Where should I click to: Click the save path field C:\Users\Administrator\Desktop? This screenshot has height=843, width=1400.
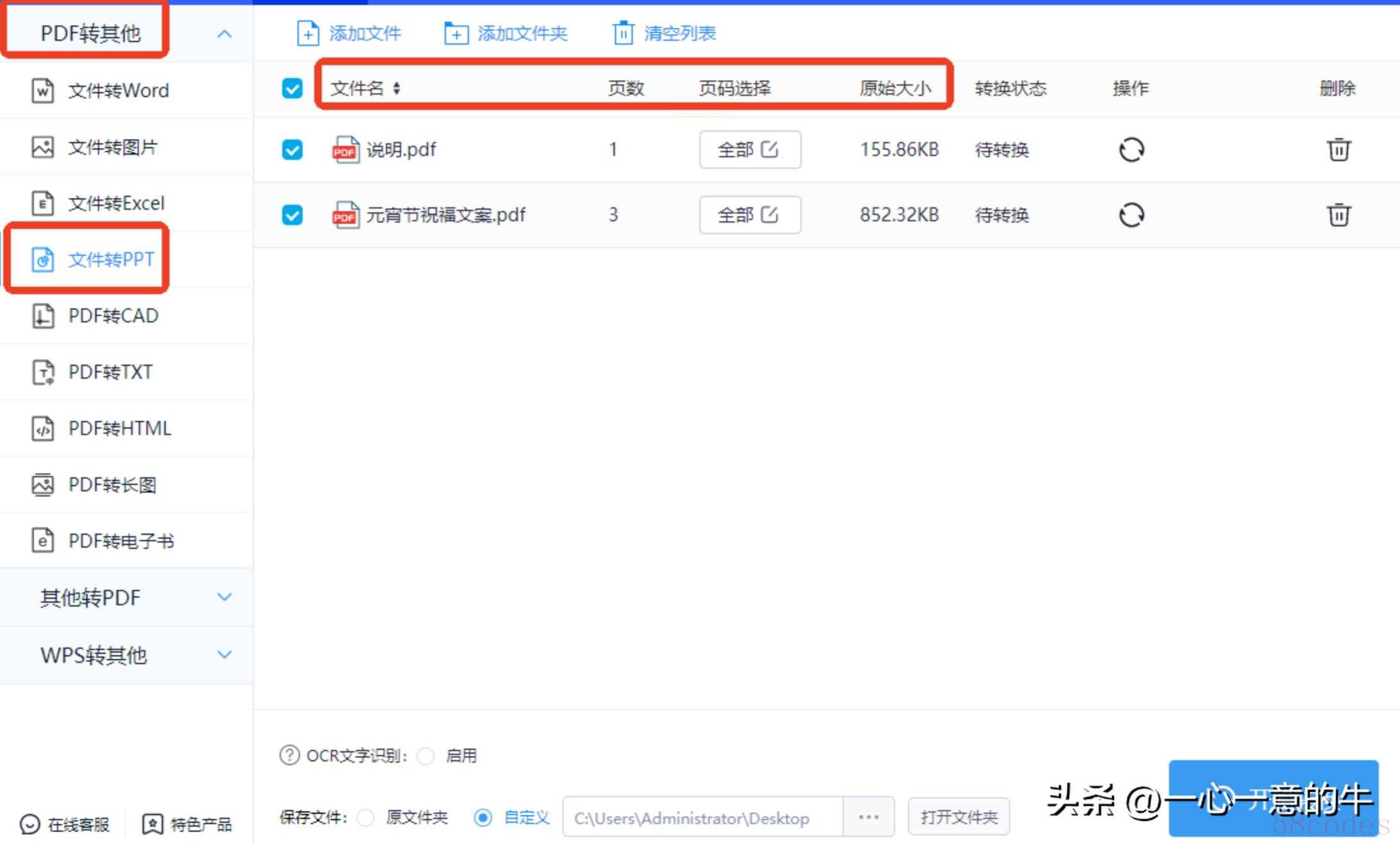703,817
